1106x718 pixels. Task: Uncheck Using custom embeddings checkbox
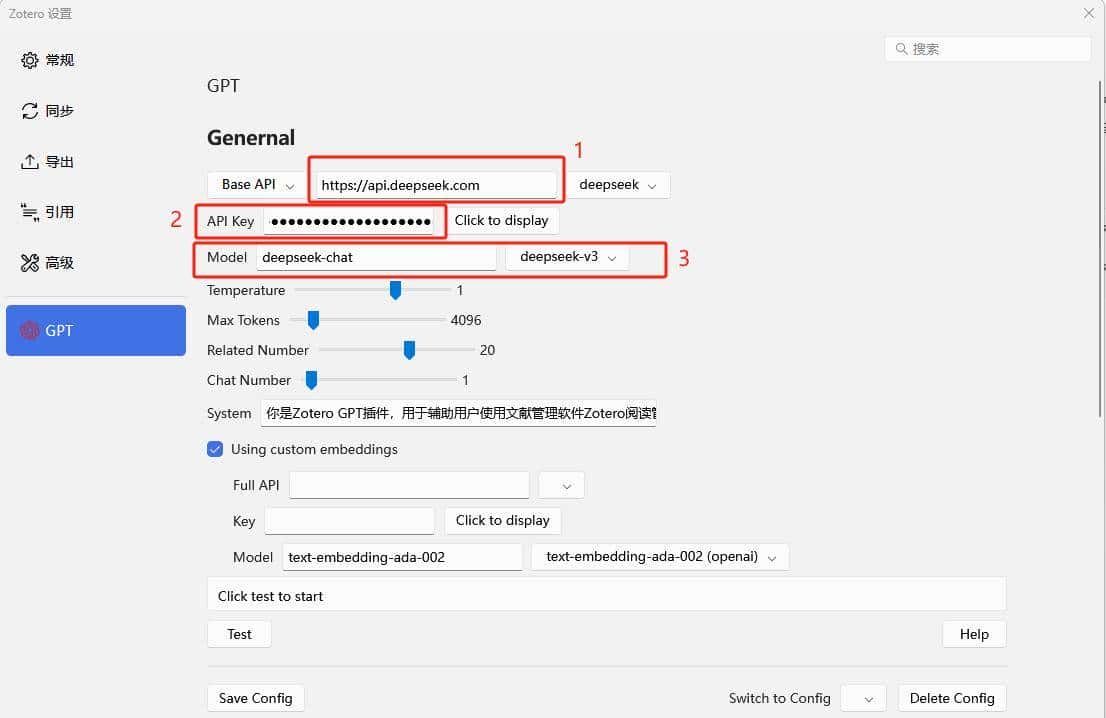(x=215, y=449)
